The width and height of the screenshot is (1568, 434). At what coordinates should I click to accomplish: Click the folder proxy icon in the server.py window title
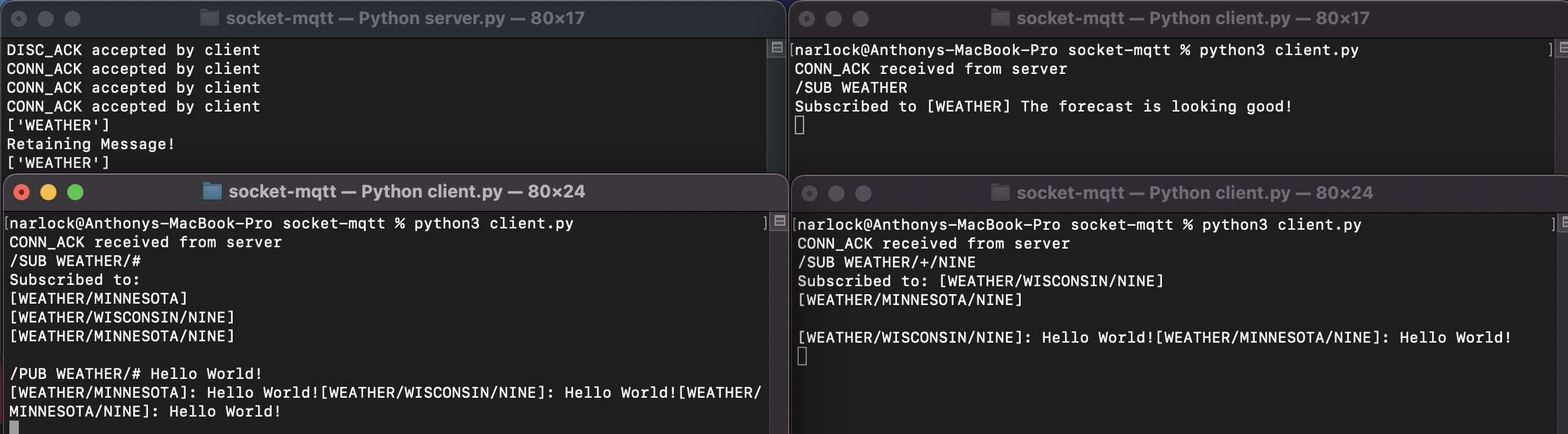[x=210, y=18]
